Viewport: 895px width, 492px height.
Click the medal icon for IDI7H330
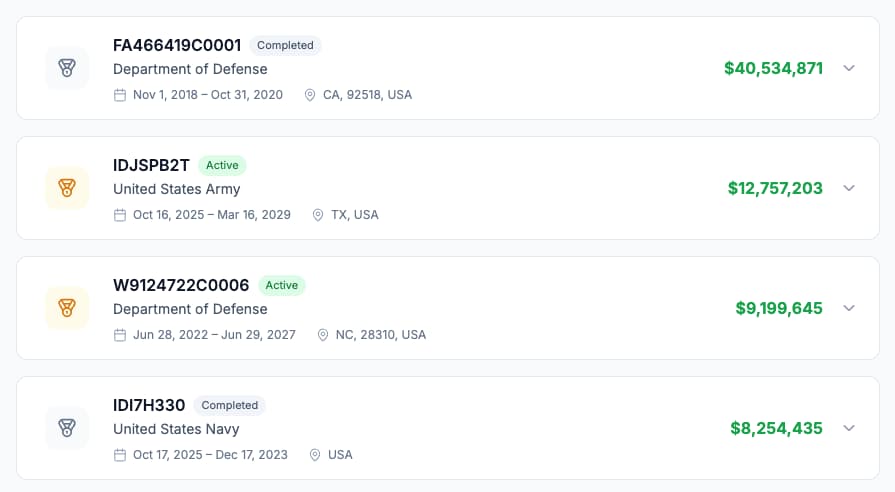(x=67, y=428)
